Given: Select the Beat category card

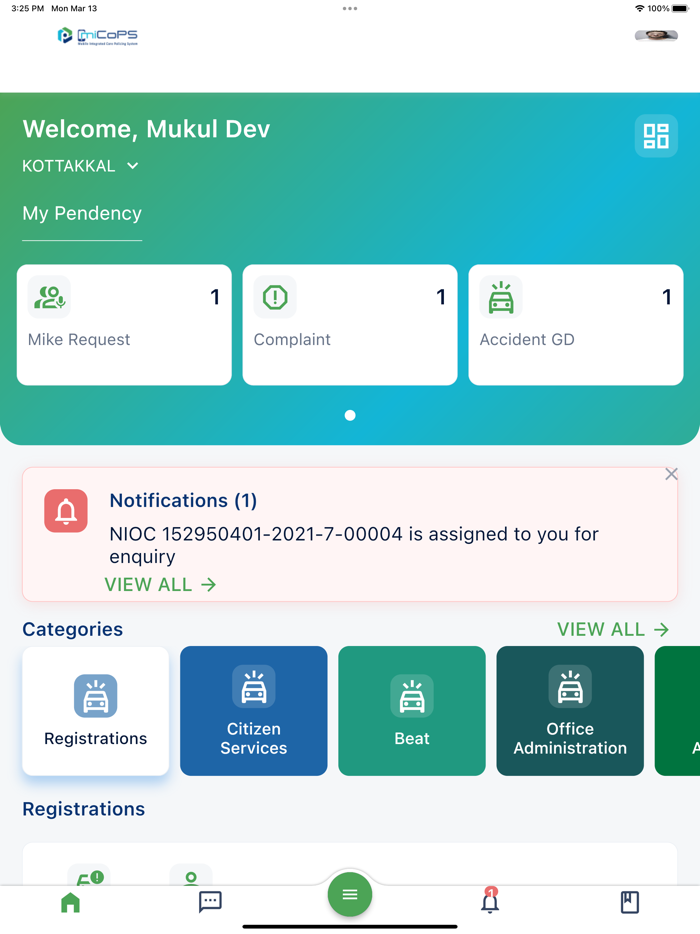Looking at the screenshot, I should [412, 711].
